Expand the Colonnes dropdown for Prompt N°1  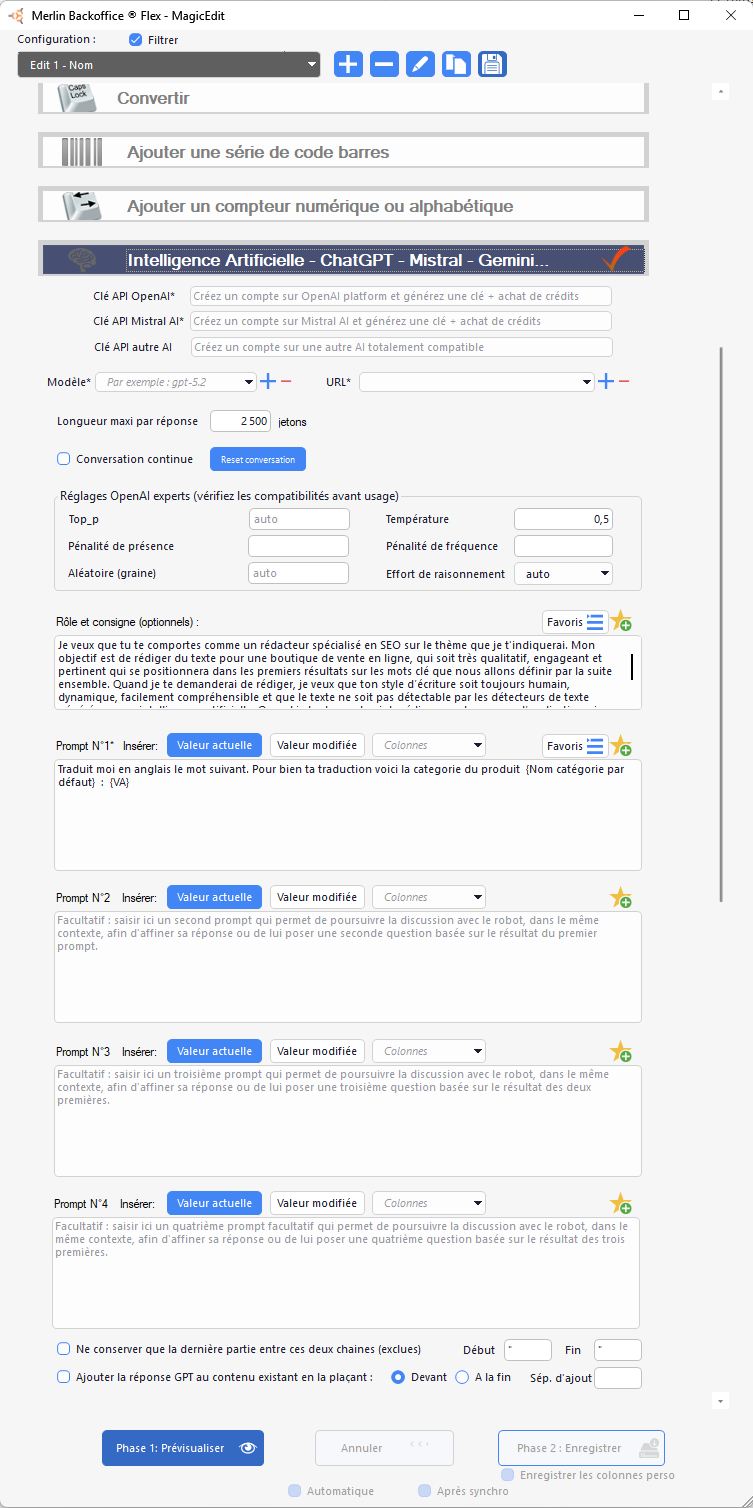click(429, 745)
